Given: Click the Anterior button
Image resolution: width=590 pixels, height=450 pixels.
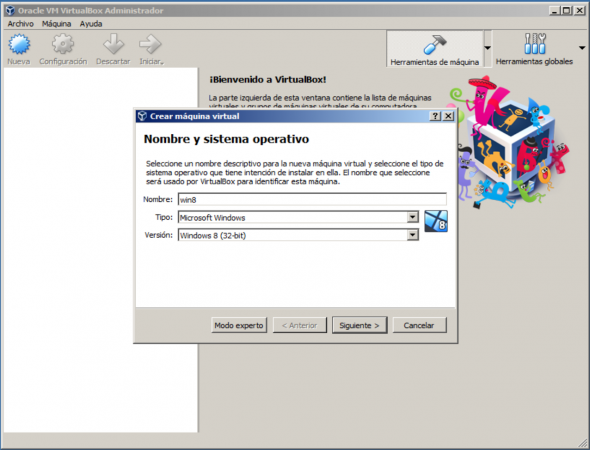Looking at the screenshot, I should (300, 325).
